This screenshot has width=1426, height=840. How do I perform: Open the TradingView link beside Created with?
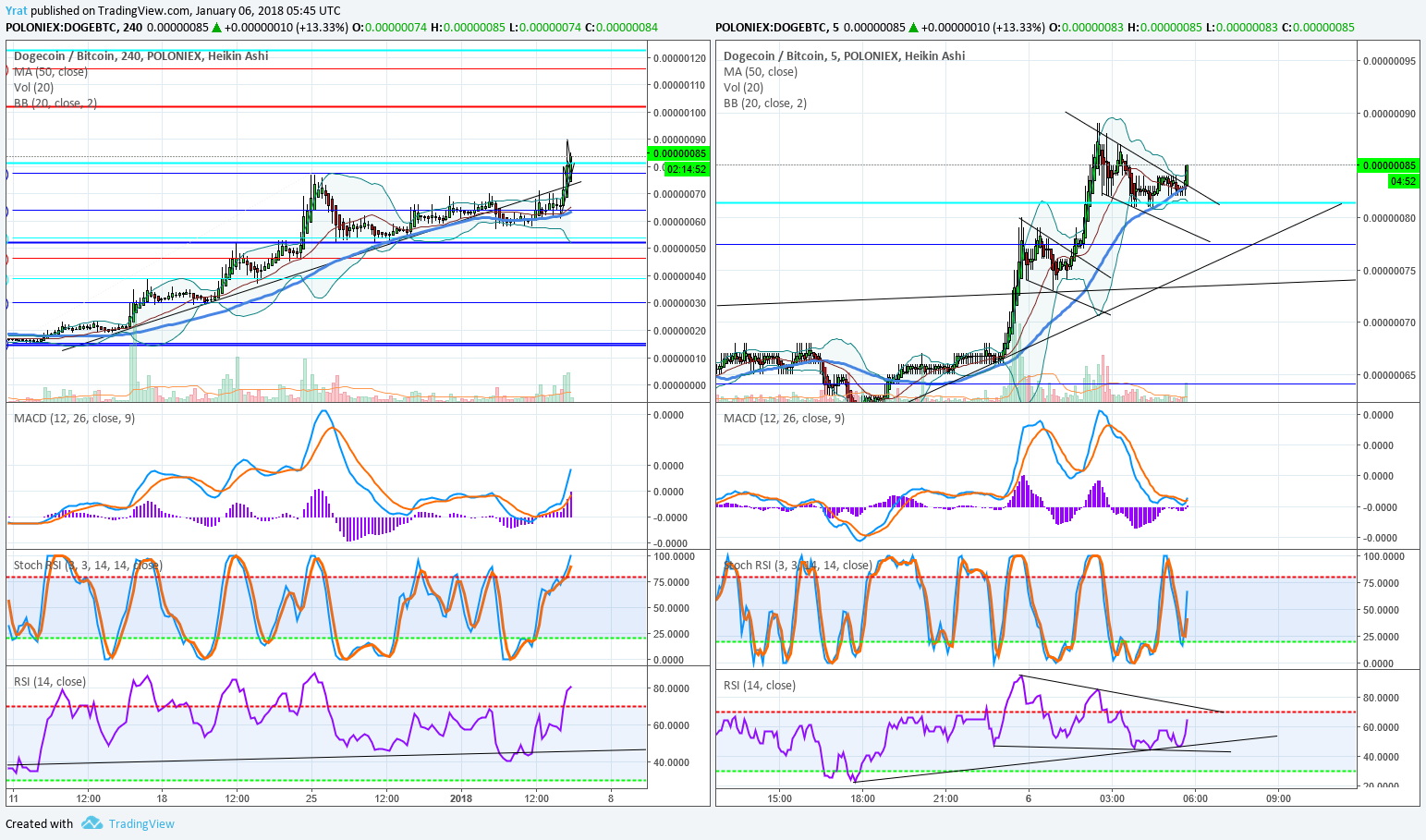(141, 824)
